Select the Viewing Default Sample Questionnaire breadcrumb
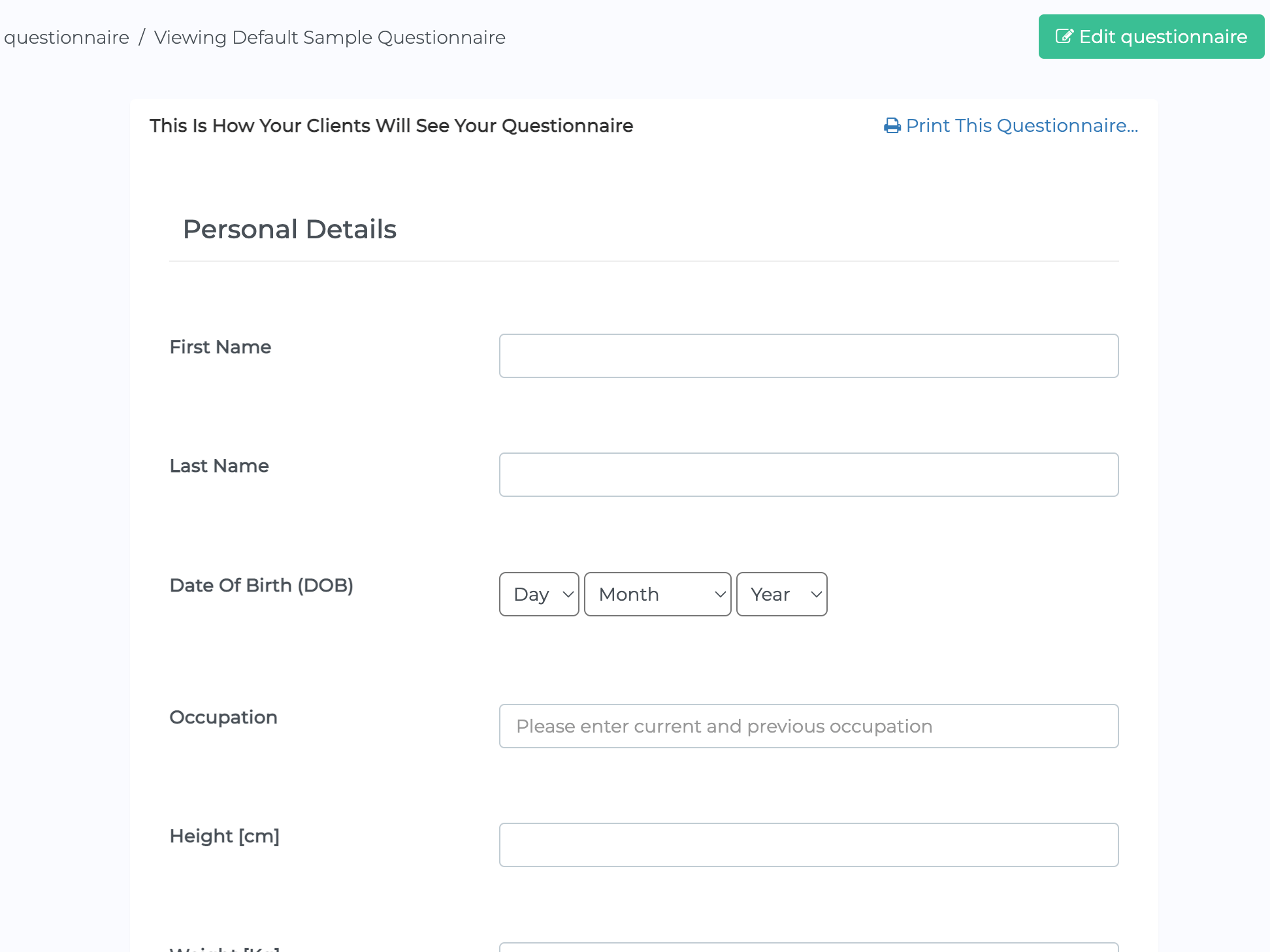1270x952 pixels. pos(329,37)
